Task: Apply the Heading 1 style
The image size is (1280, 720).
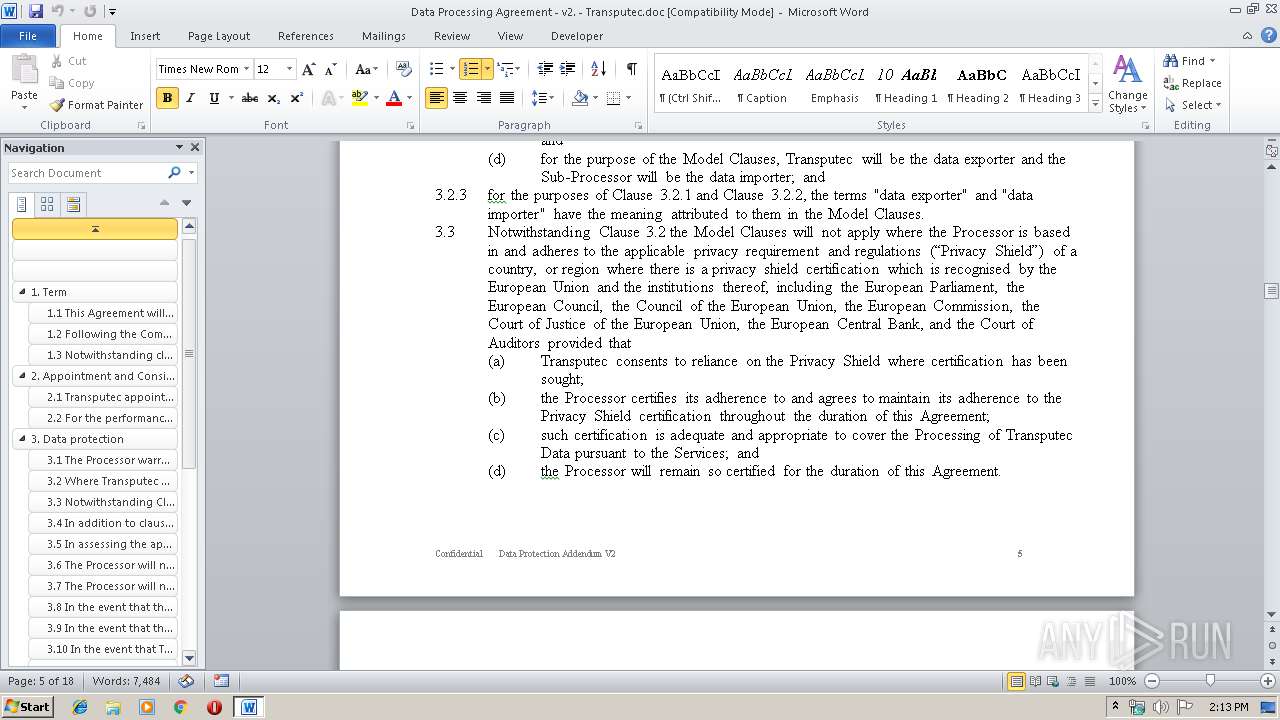Action: 906,84
